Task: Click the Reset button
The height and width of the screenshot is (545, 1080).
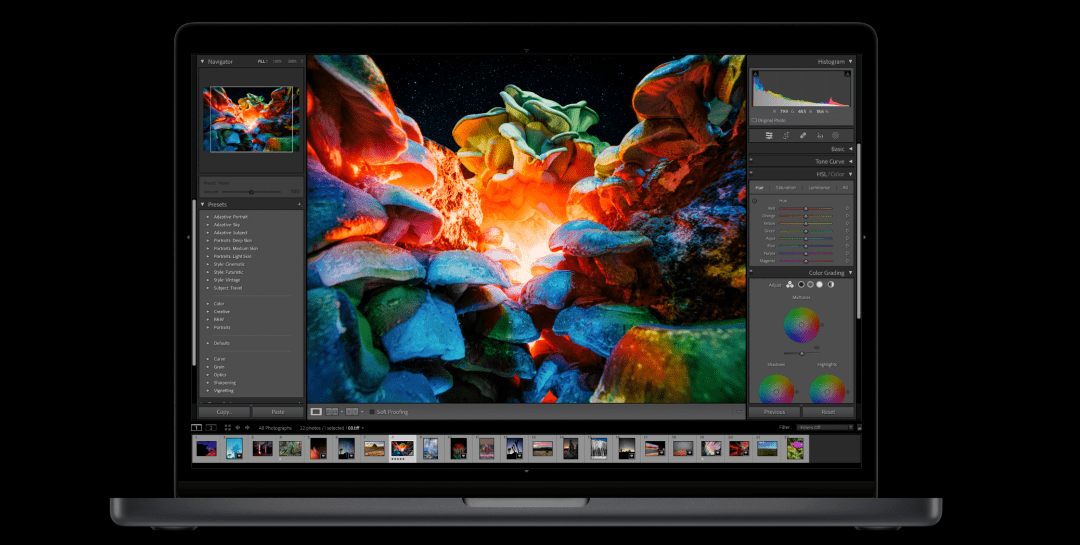Action: click(828, 412)
